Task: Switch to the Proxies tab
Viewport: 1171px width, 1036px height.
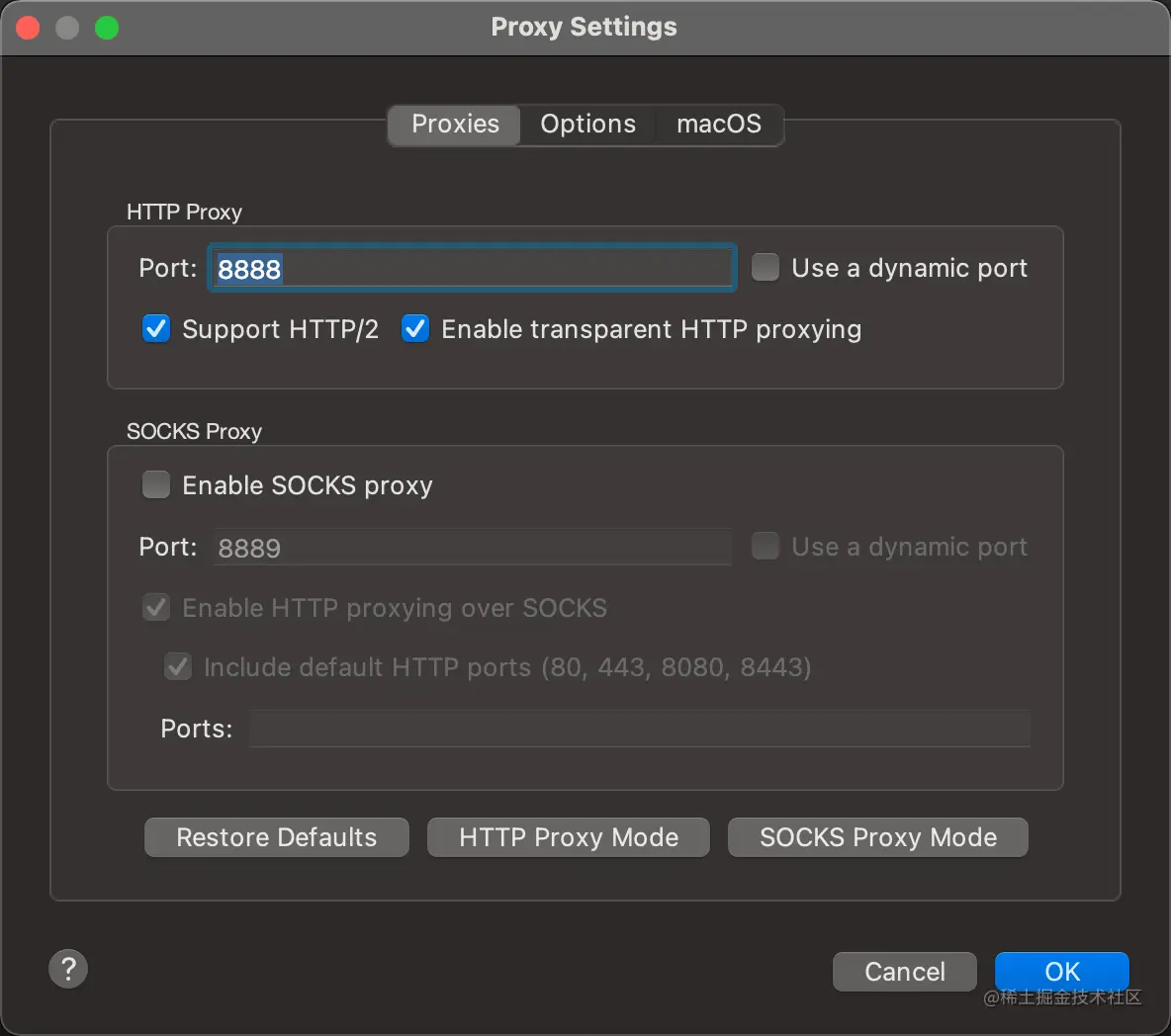Action: click(455, 124)
